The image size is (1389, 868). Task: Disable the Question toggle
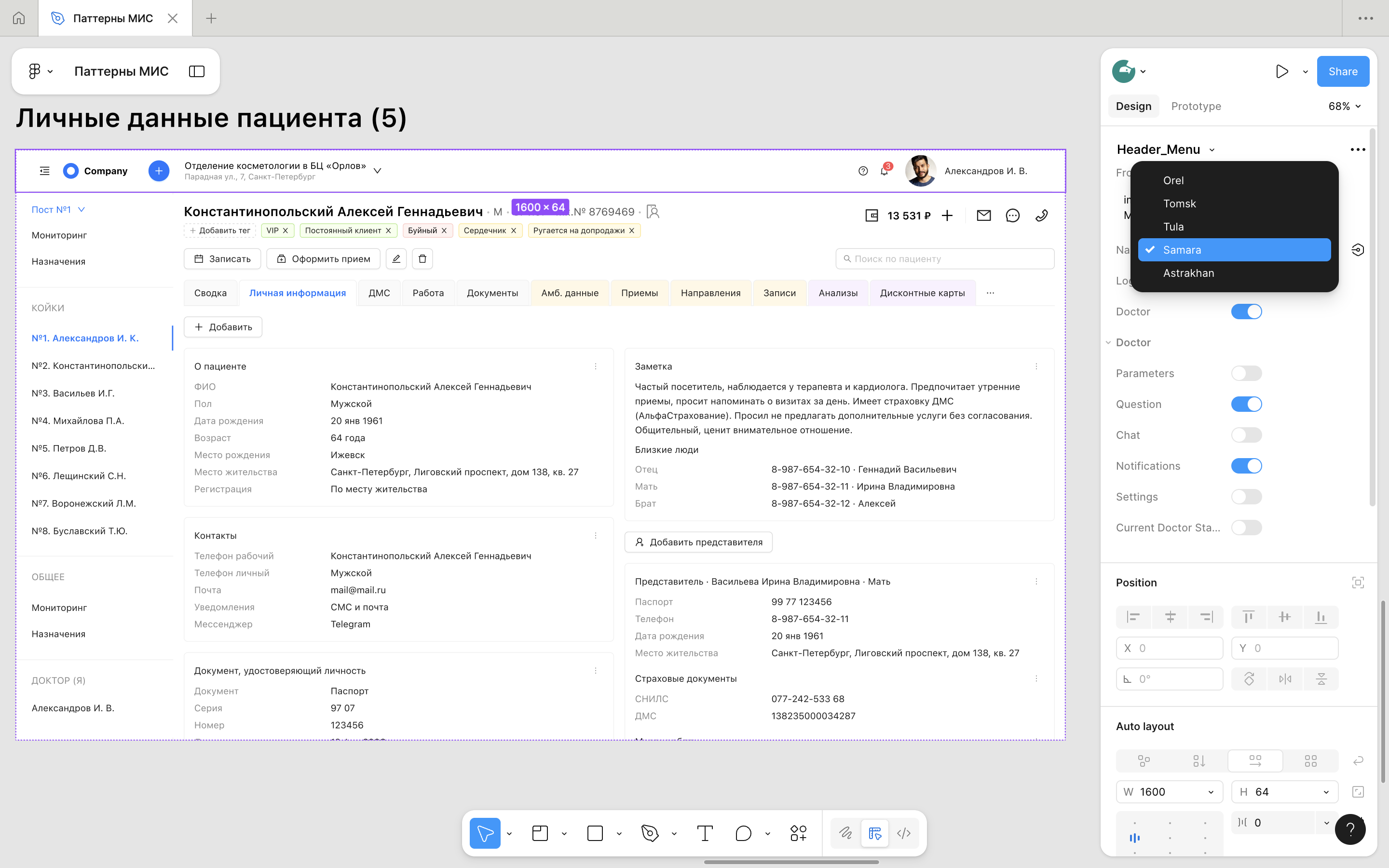[x=1246, y=404]
